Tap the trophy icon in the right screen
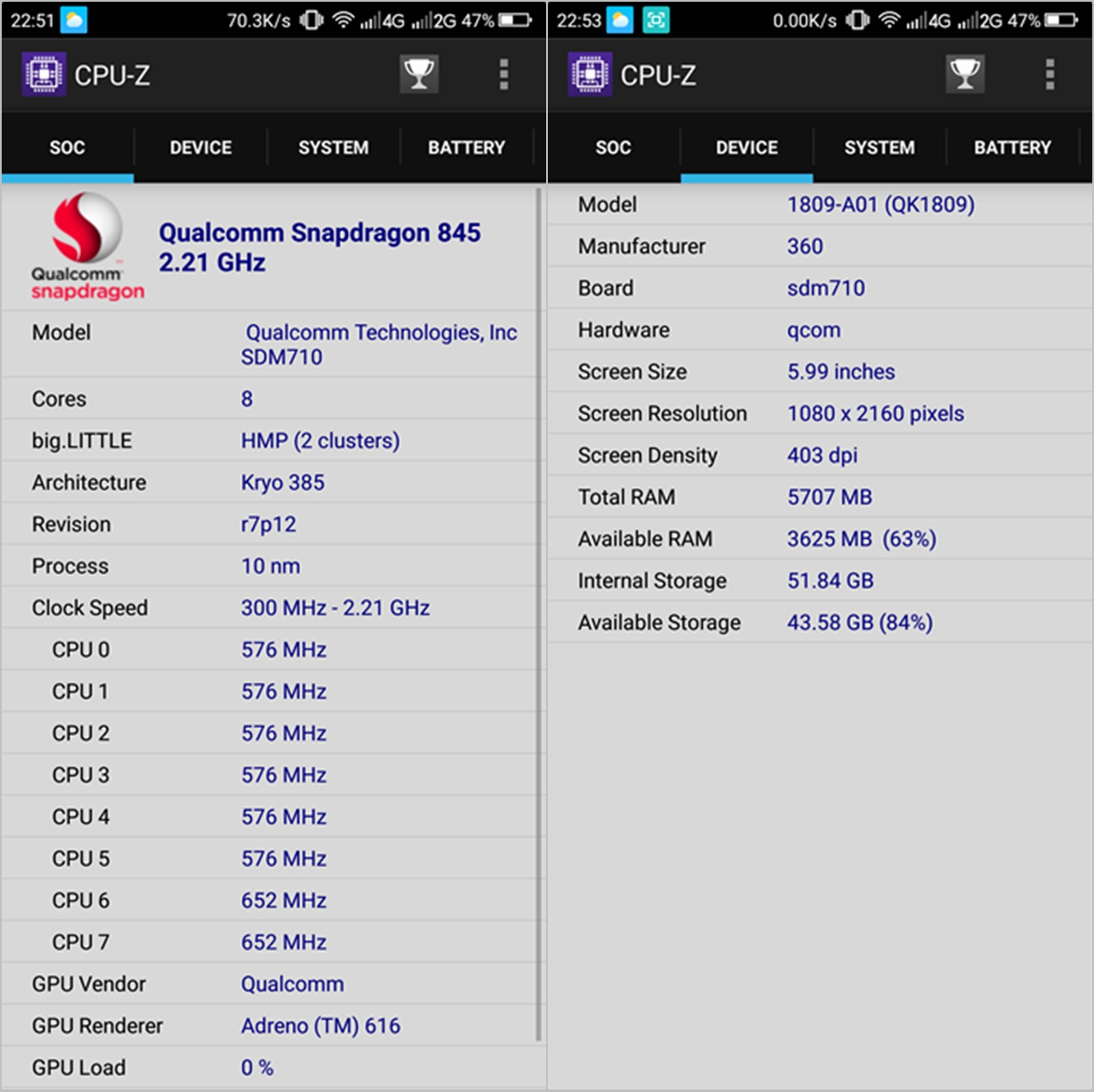 click(965, 74)
